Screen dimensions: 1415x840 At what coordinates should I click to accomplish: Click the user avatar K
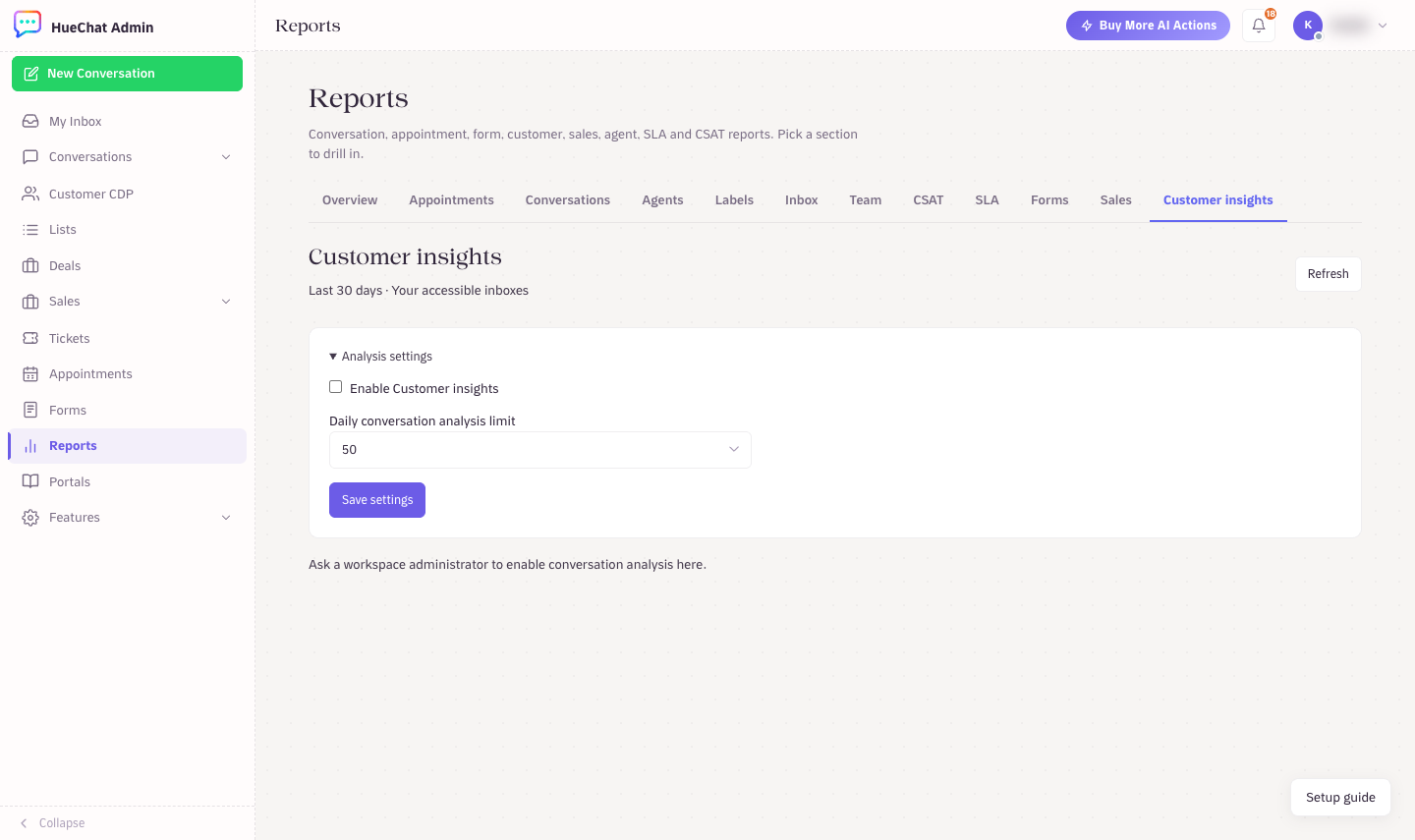pos(1308,26)
